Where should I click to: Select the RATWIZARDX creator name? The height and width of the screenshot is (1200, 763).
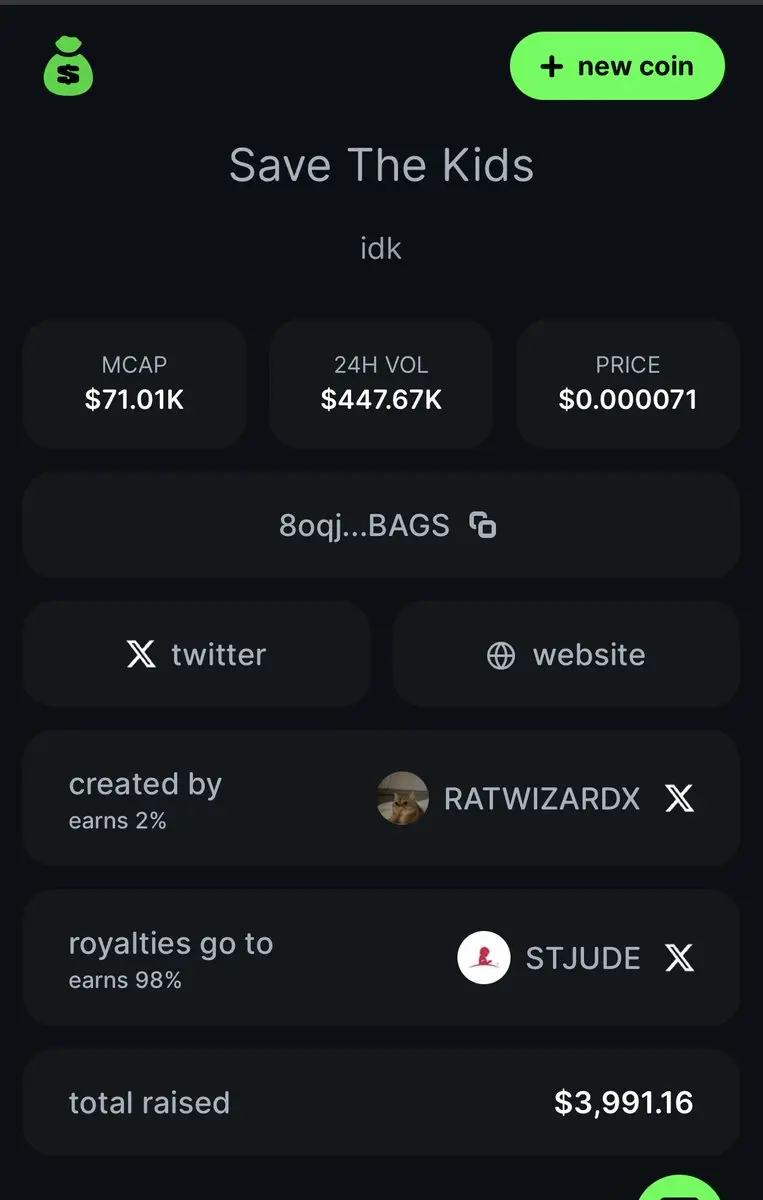[x=542, y=799]
